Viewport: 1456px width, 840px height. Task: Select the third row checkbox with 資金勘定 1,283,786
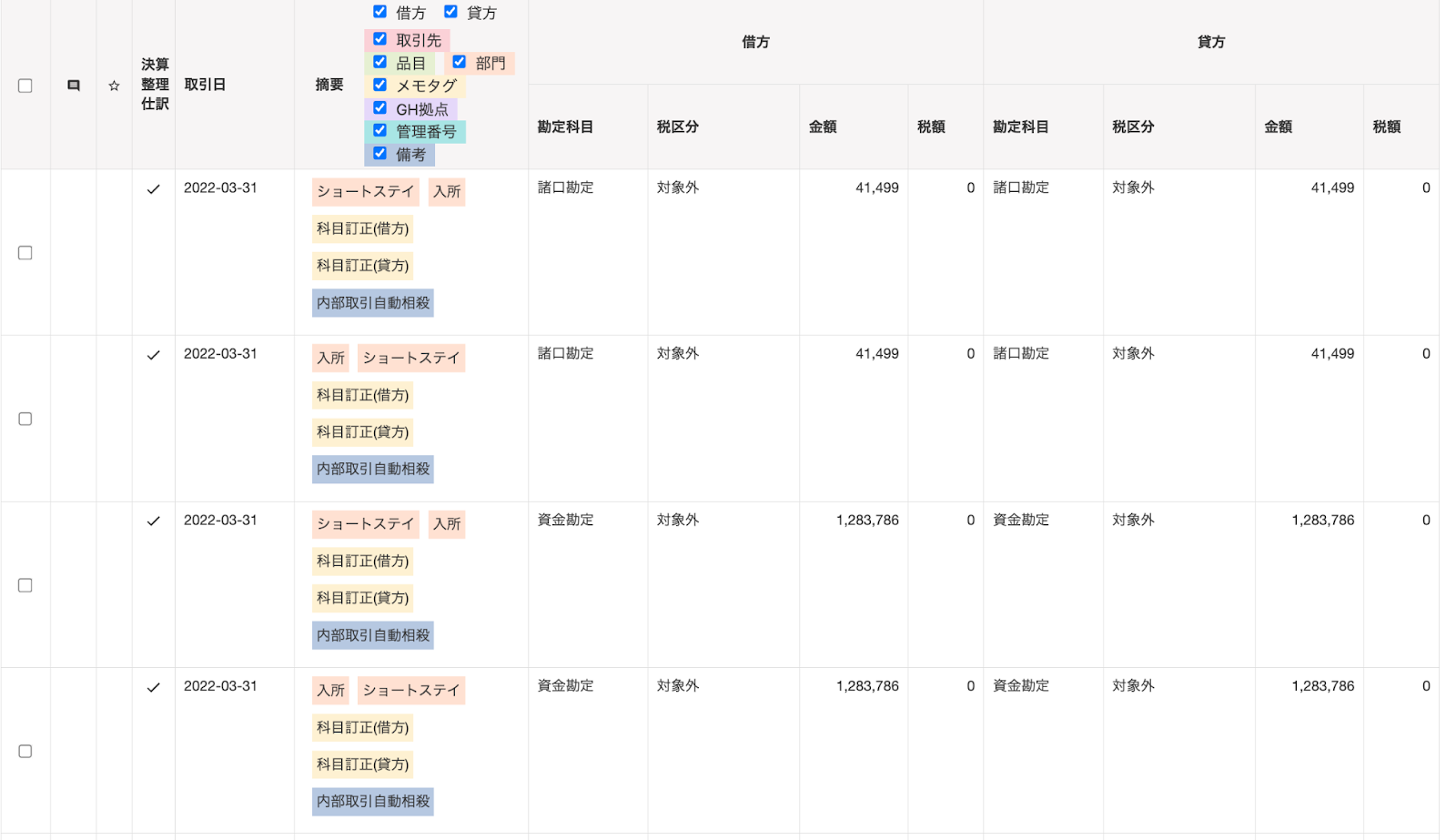(x=25, y=585)
